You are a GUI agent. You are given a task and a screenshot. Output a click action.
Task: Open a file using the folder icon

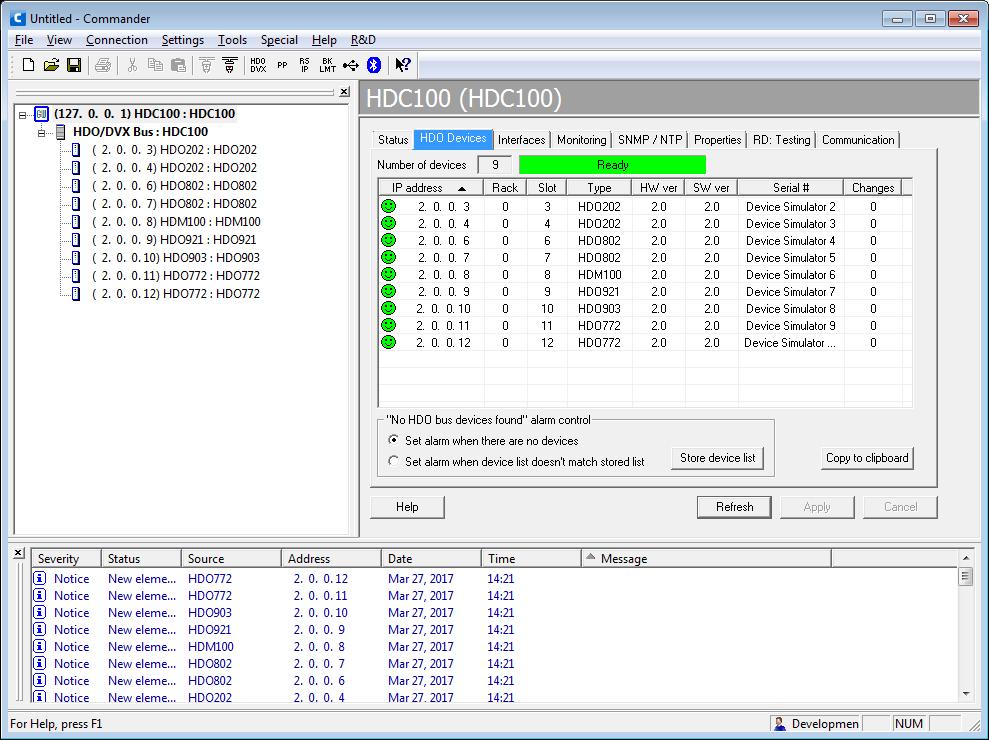51,64
